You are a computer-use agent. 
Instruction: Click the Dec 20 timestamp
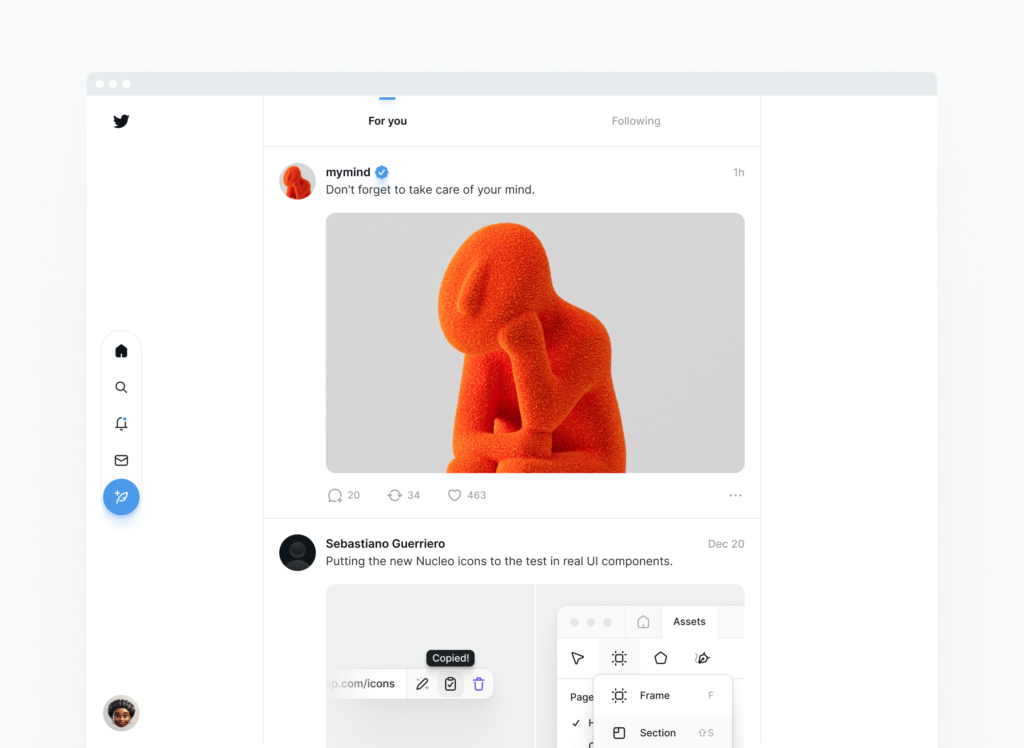(x=726, y=544)
